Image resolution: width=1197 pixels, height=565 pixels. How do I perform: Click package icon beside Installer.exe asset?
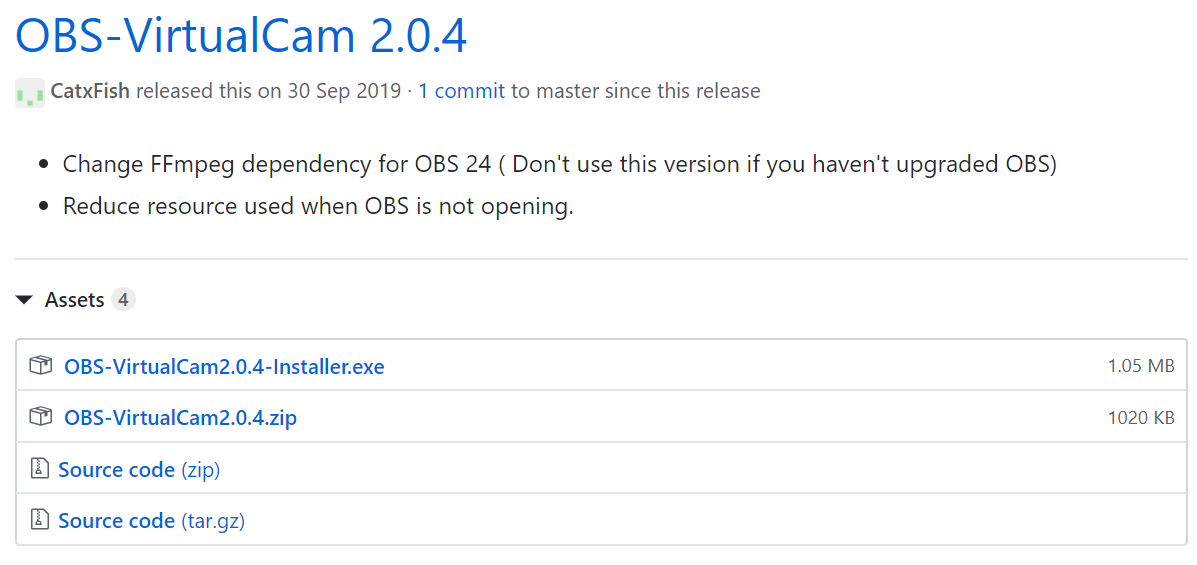(x=40, y=366)
